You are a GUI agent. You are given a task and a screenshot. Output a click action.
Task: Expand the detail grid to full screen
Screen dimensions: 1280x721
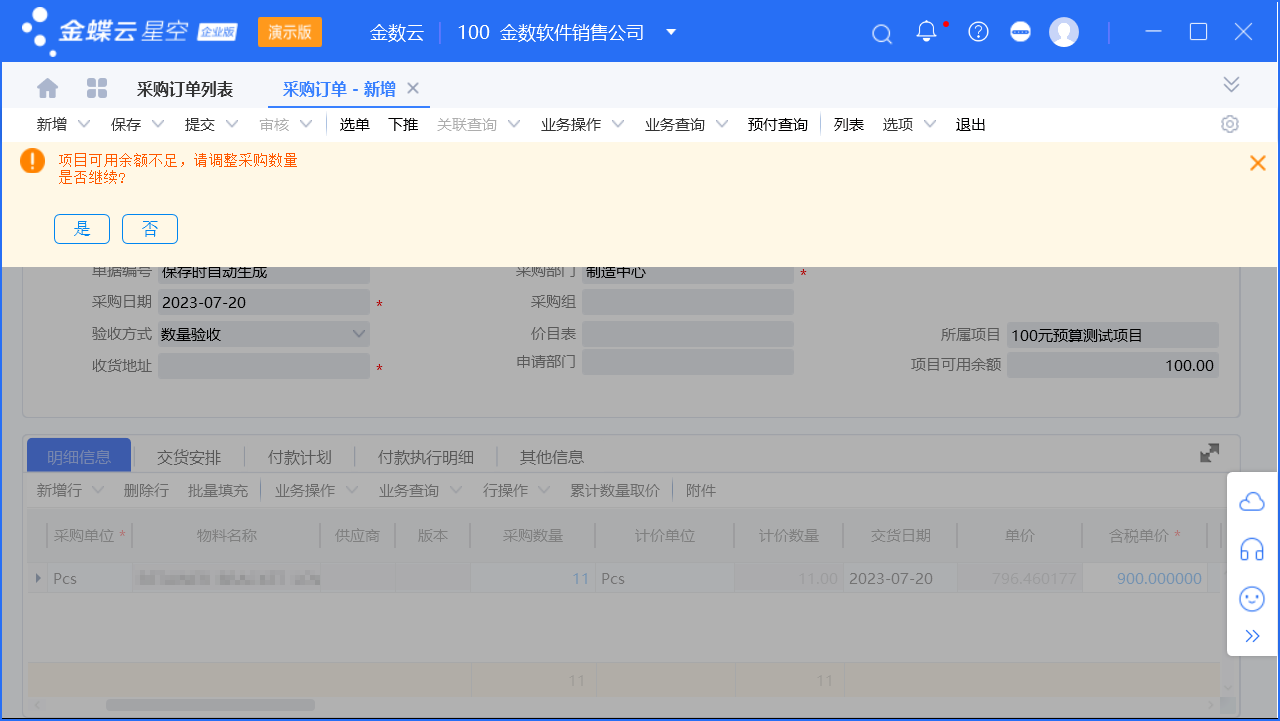point(1210,453)
